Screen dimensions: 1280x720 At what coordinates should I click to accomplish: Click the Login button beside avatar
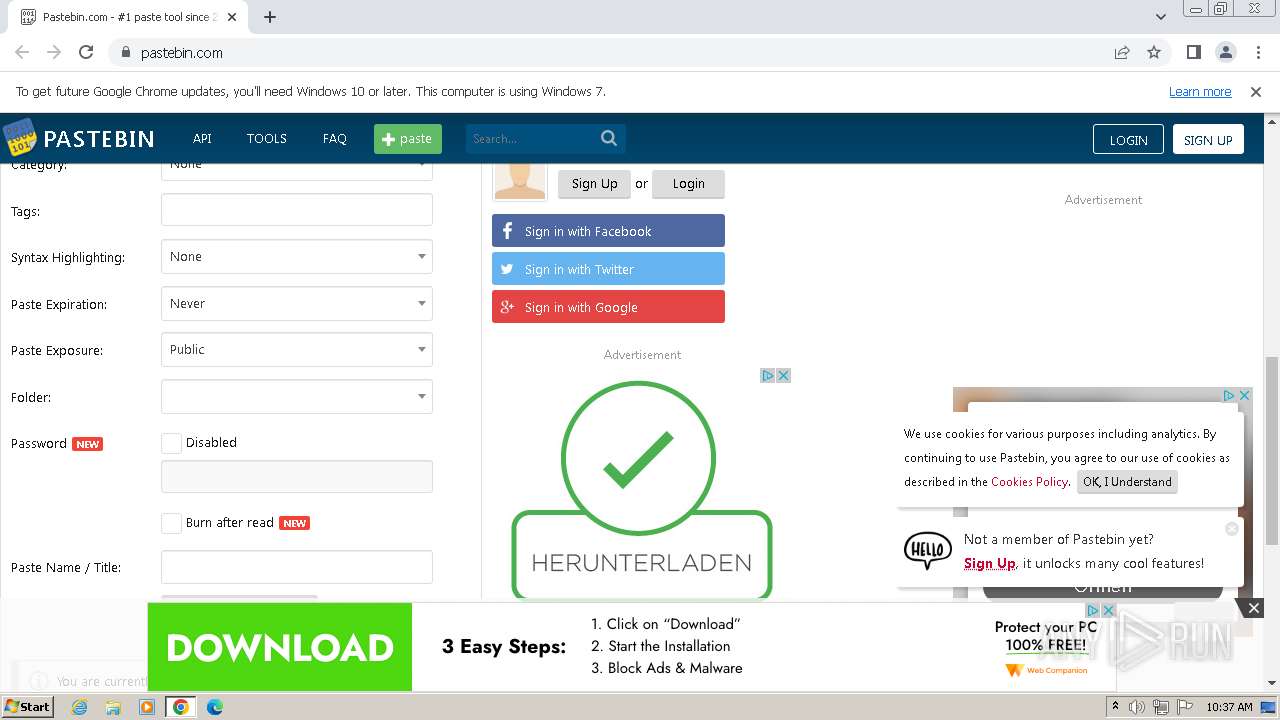point(688,184)
